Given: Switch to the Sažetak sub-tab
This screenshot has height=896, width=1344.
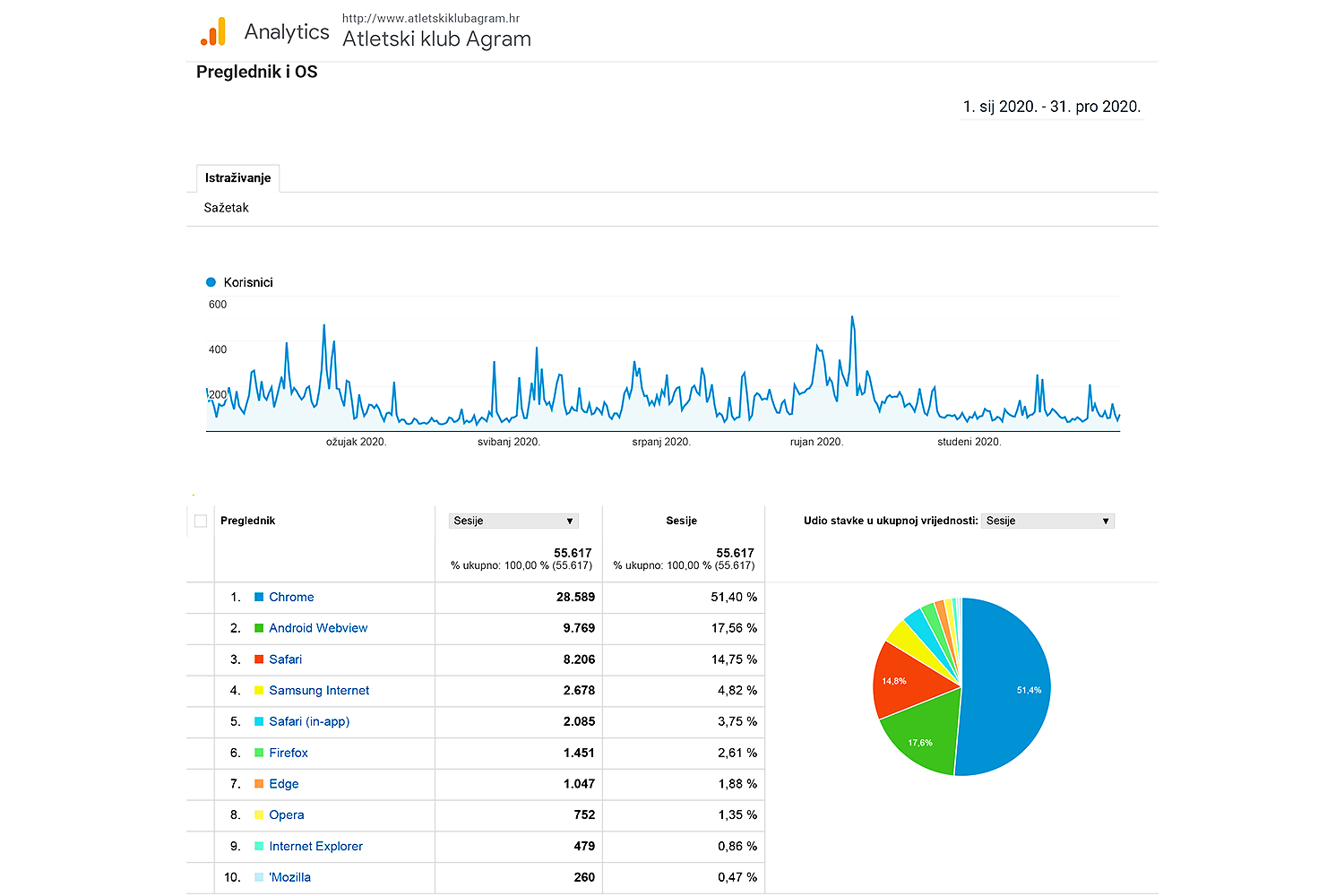Looking at the screenshot, I should [x=226, y=208].
